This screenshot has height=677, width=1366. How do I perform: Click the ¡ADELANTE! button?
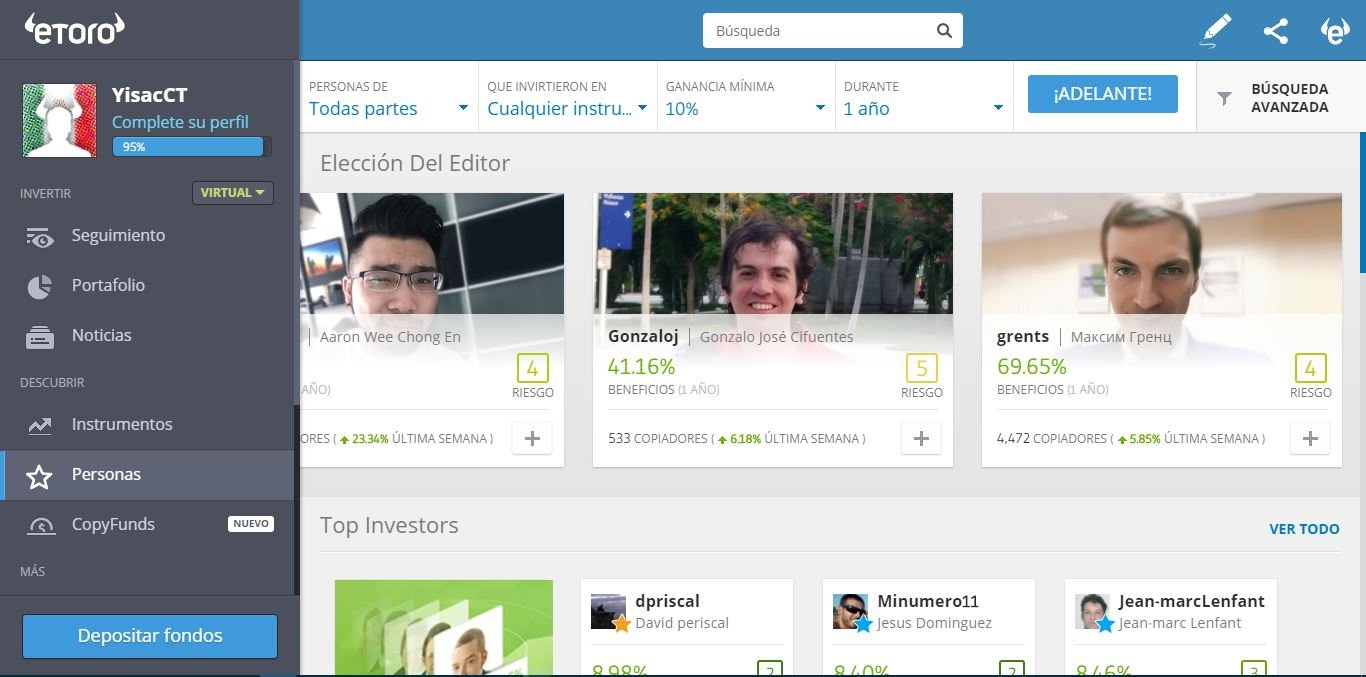(x=1102, y=94)
